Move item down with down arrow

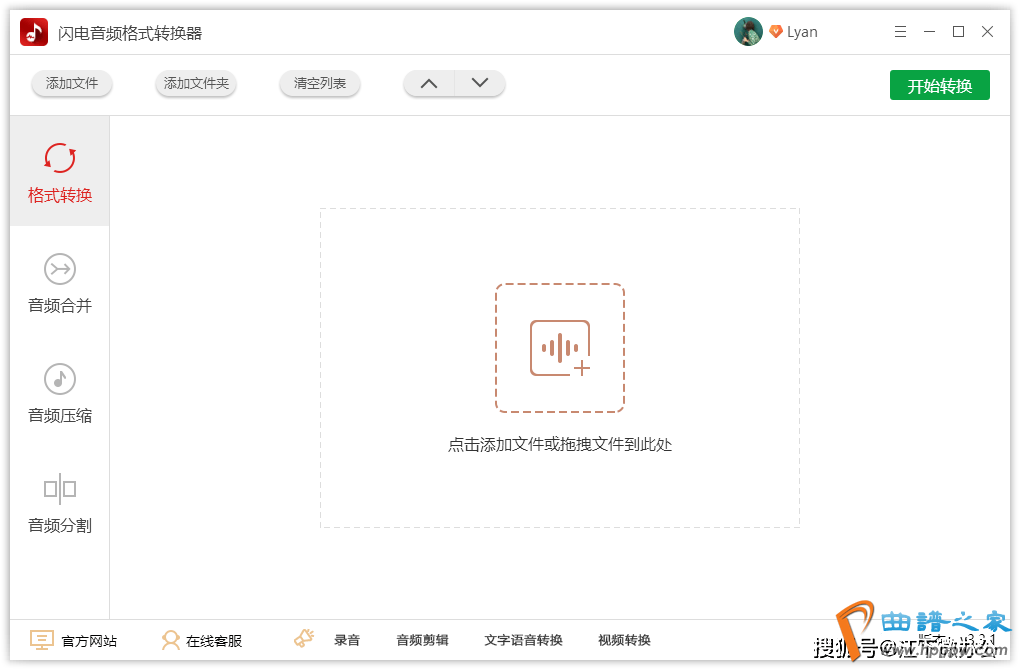tap(480, 84)
